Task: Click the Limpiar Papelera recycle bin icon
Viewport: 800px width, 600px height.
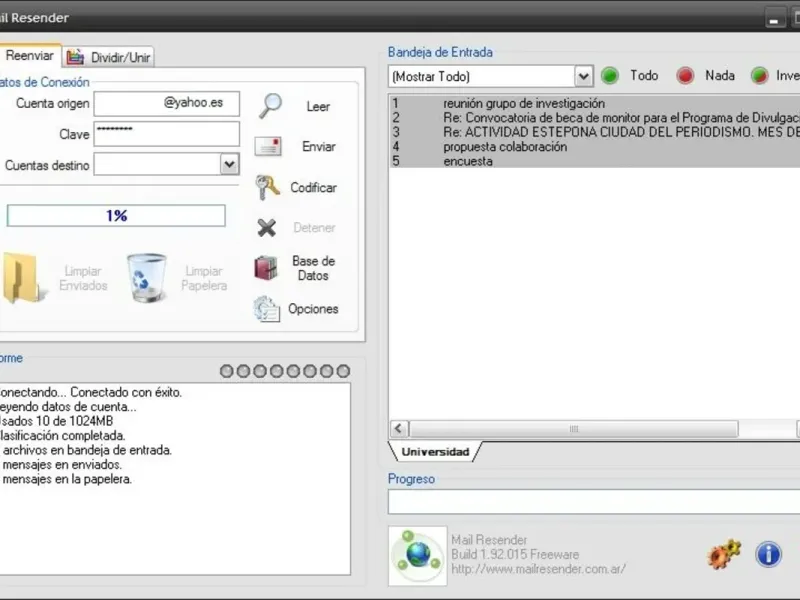Action: click(x=146, y=278)
